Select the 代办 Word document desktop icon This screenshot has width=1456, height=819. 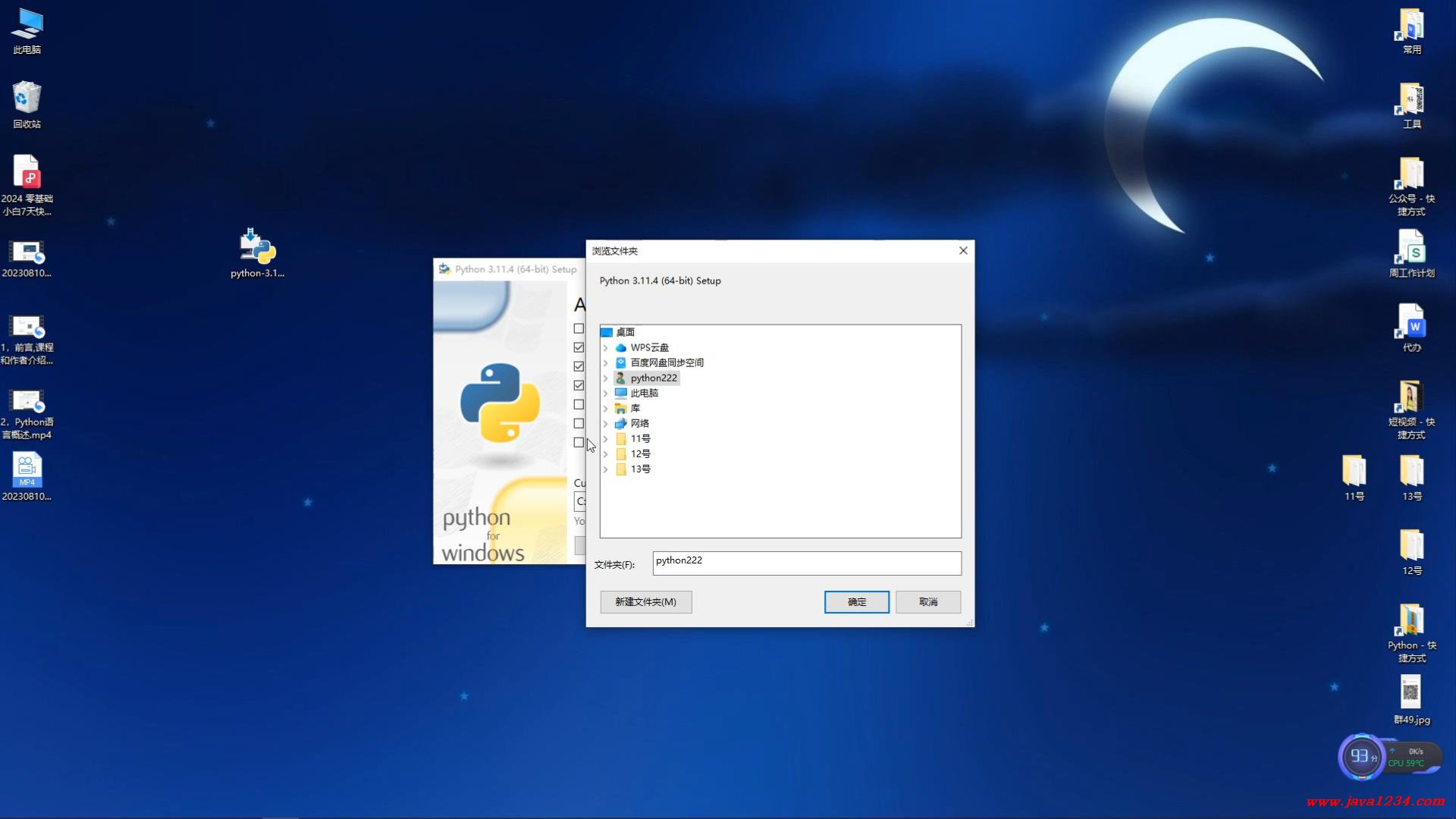coord(1411,328)
